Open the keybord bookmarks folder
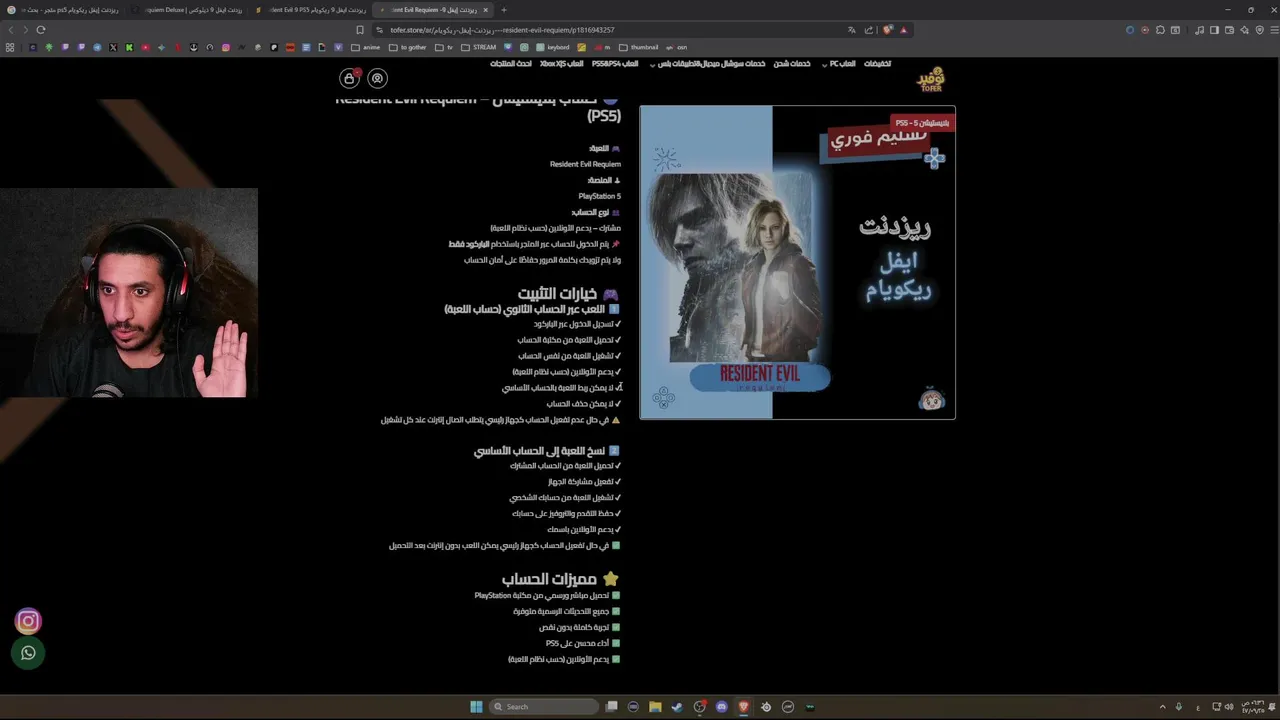 [x=553, y=47]
